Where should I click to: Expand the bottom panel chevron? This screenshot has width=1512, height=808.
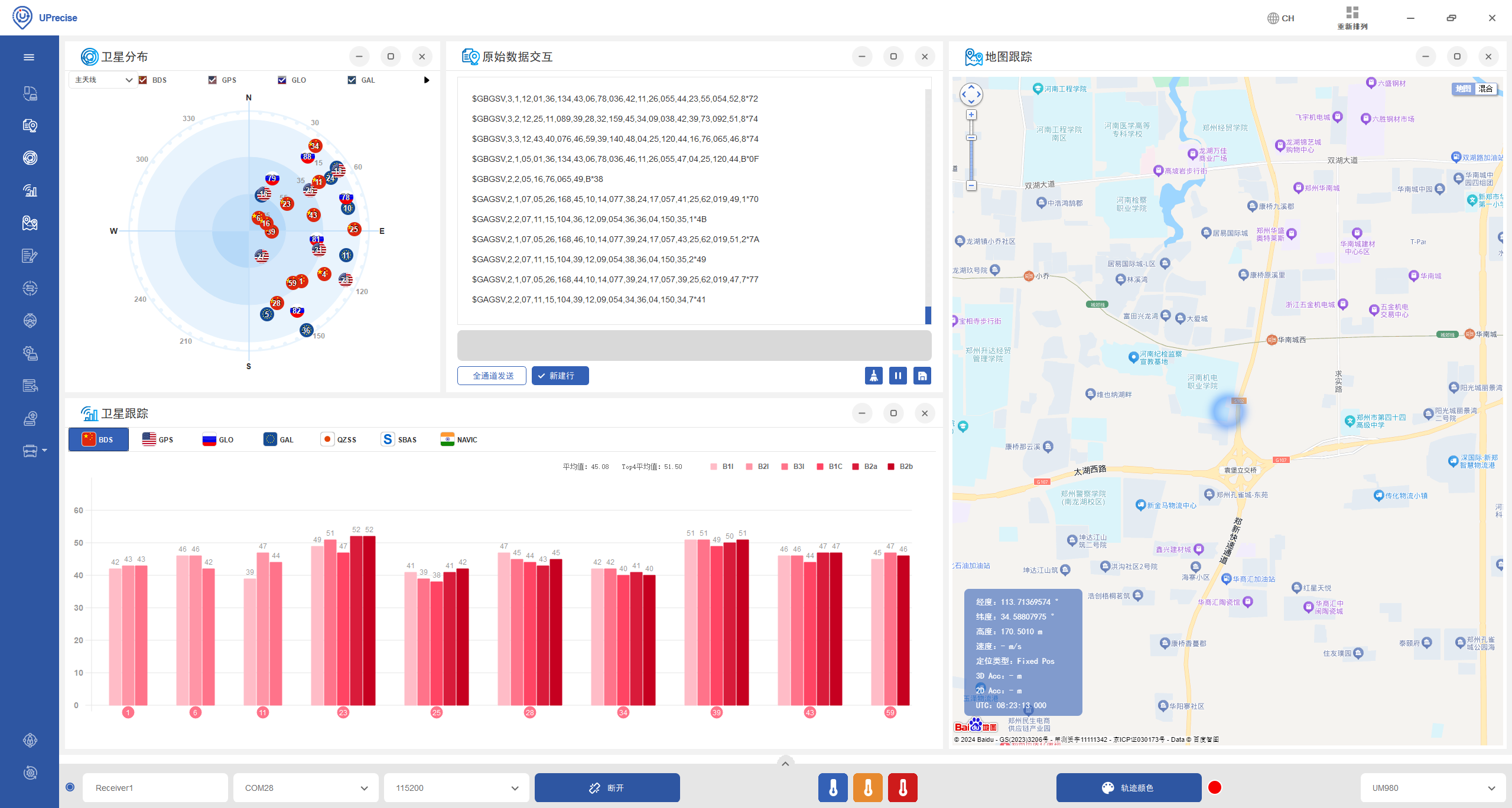(785, 763)
